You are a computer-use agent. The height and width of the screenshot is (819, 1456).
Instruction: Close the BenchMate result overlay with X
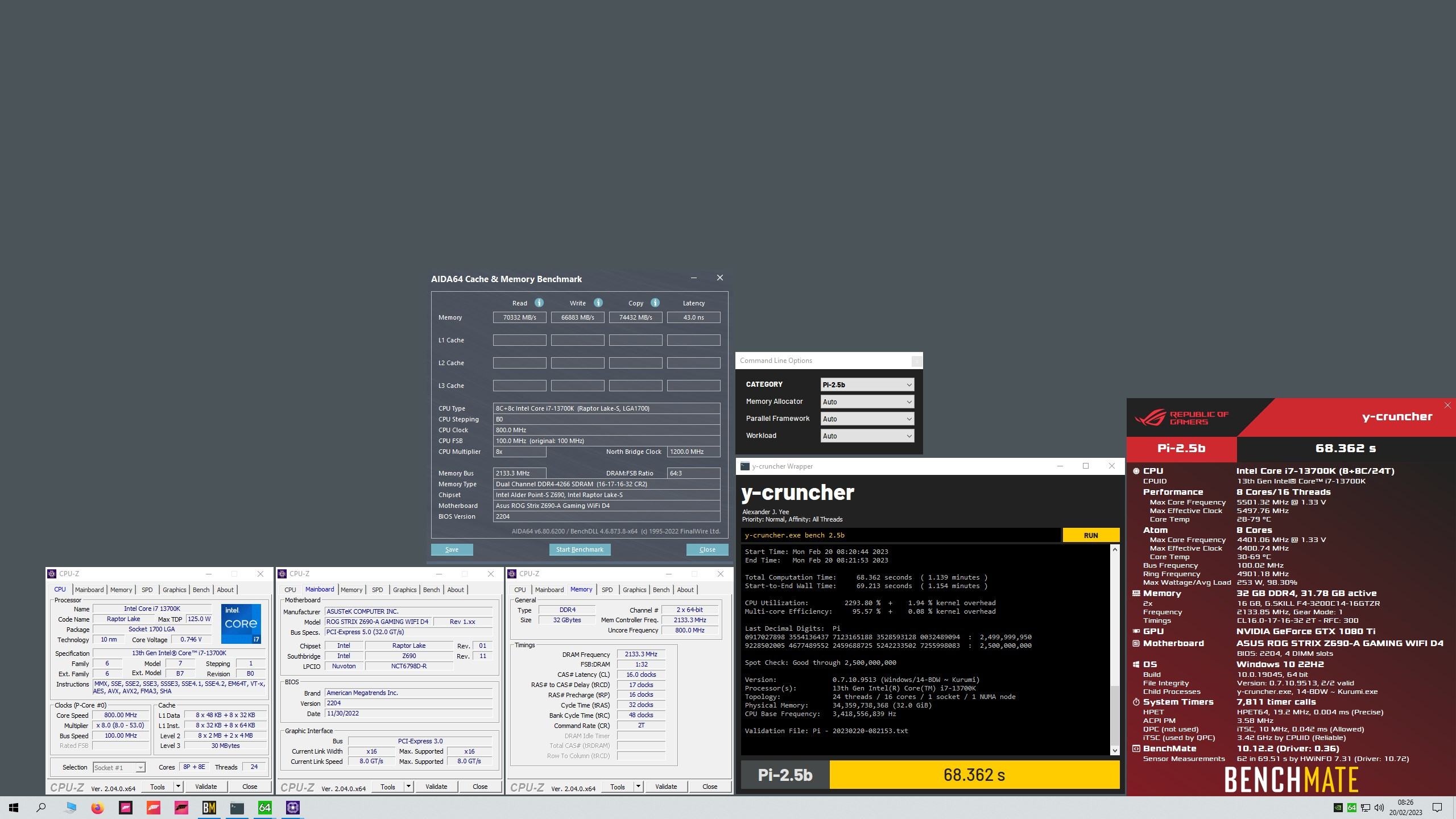pyautogui.click(x=1447, y=405)
